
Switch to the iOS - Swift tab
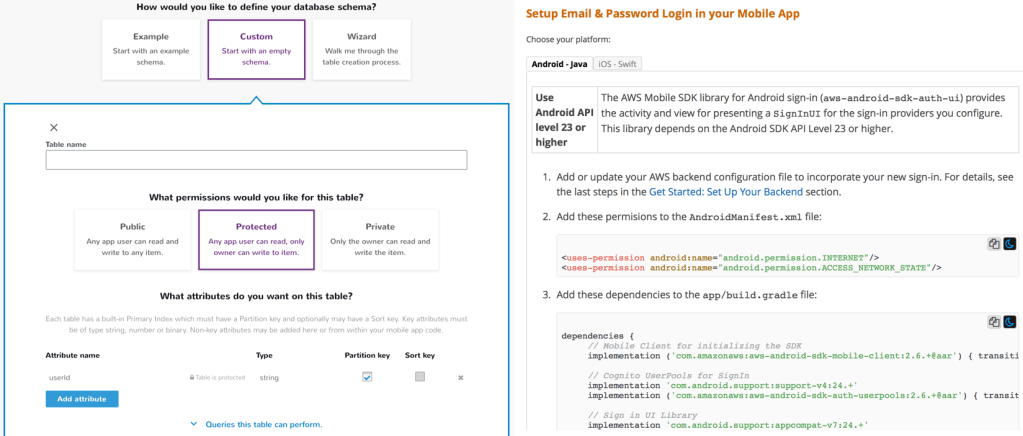618,64
